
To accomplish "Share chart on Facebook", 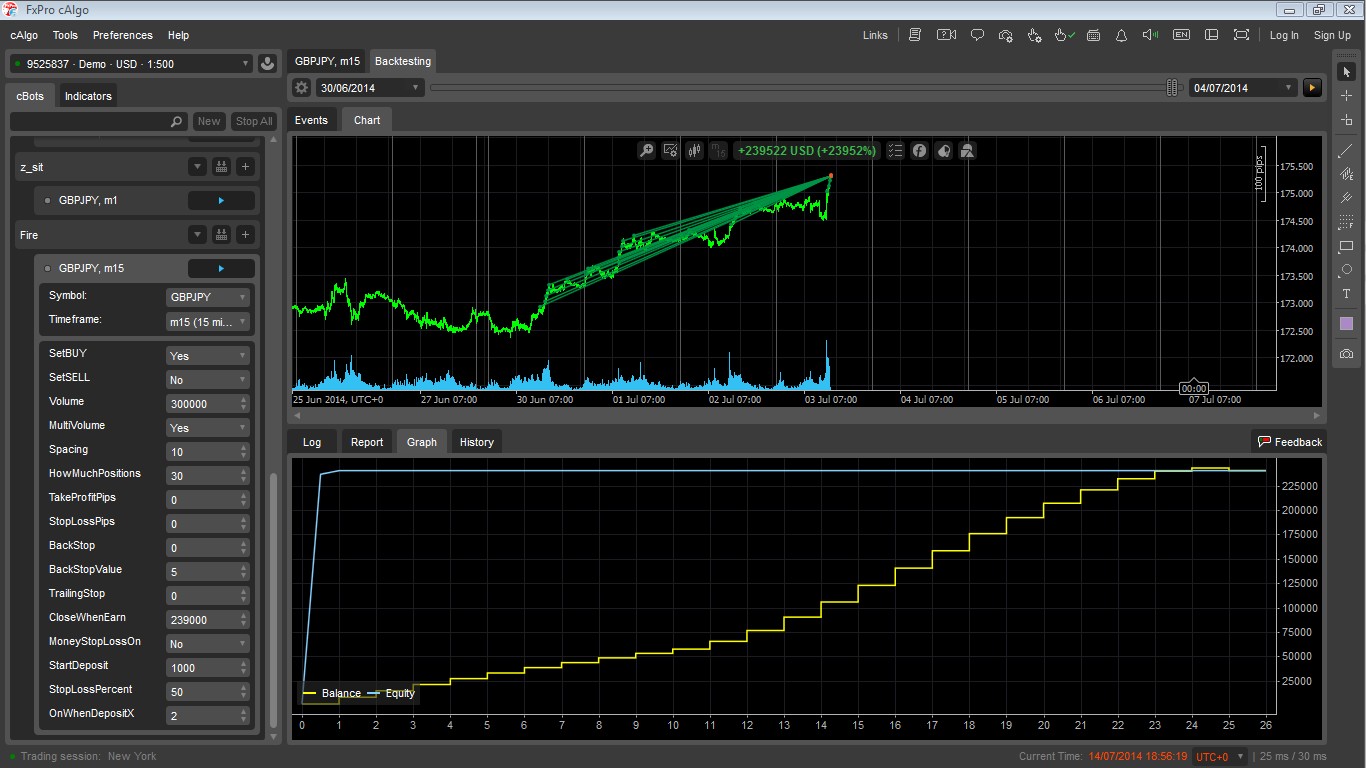I will (919, 151).
